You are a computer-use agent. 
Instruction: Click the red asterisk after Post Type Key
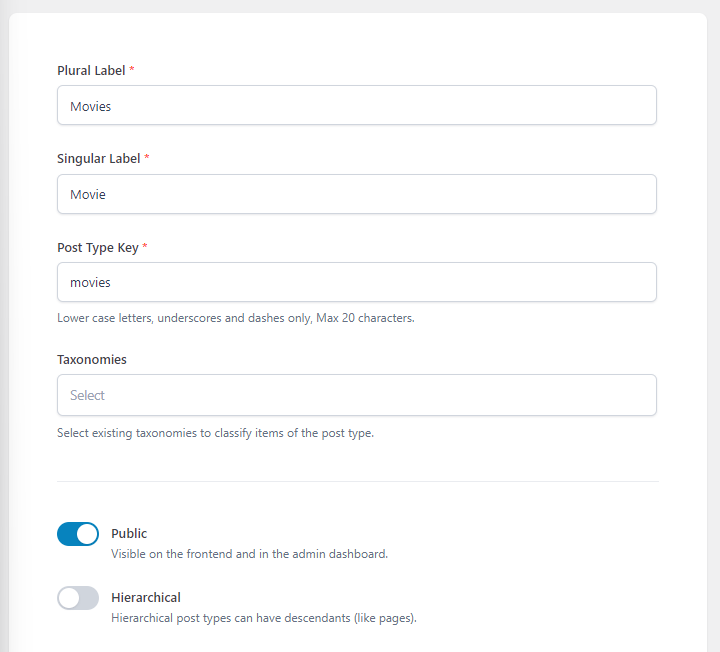145,247
